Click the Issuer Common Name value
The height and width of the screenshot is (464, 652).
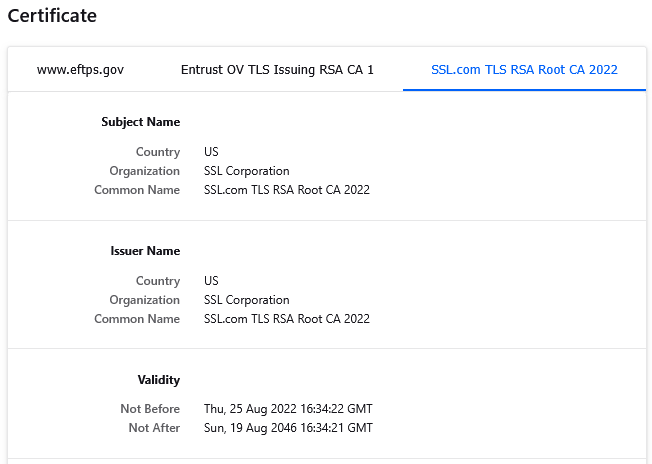[x=286, y=319]
